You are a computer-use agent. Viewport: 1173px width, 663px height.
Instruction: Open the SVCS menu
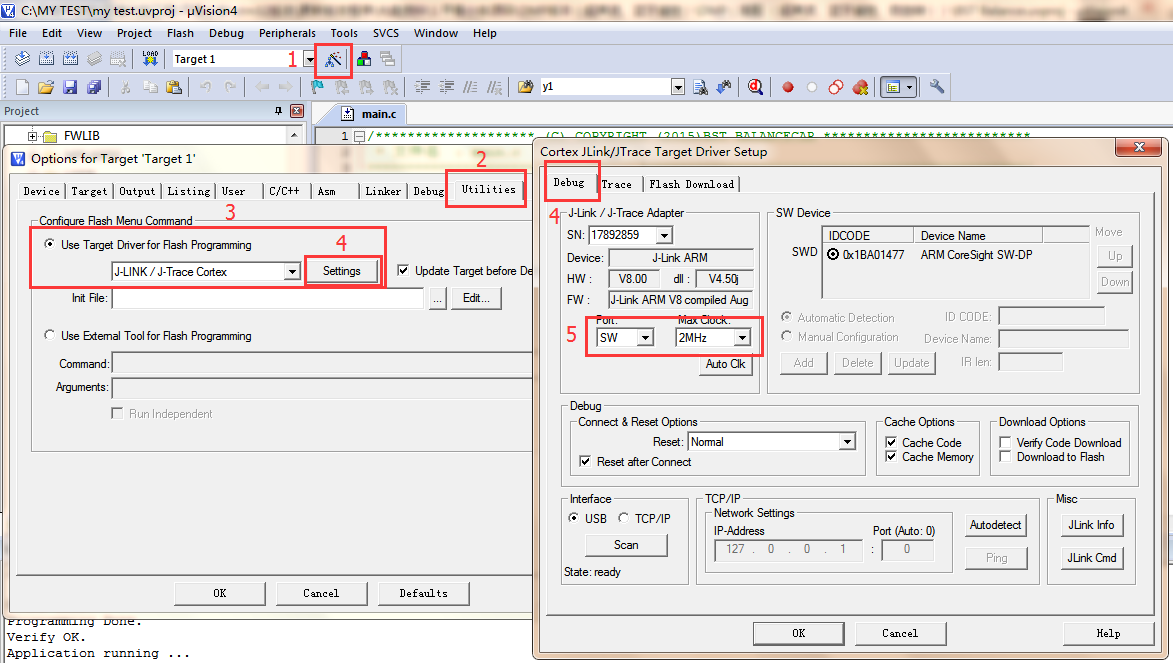coord(386,33)
